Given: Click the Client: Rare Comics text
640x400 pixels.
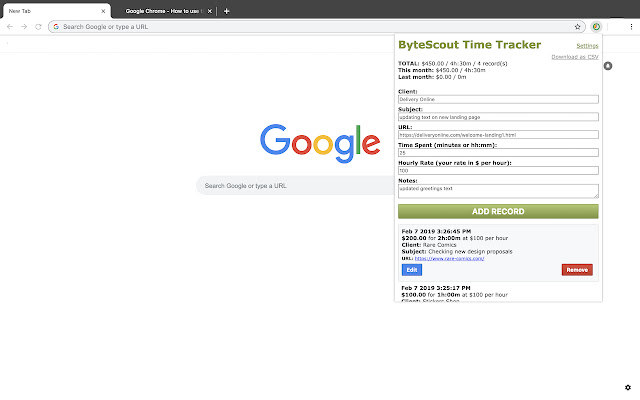Looking at the screenshot, I should pos(429,245).
